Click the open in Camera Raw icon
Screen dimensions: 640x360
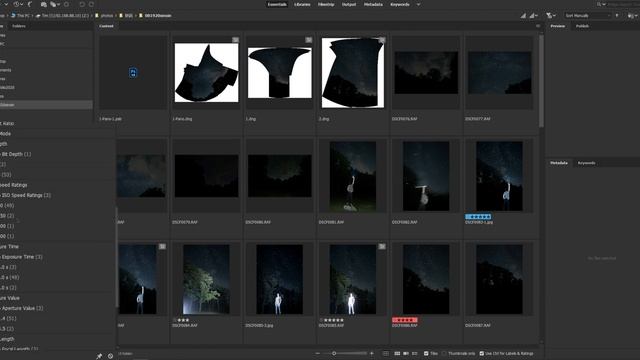pos(67,4)
